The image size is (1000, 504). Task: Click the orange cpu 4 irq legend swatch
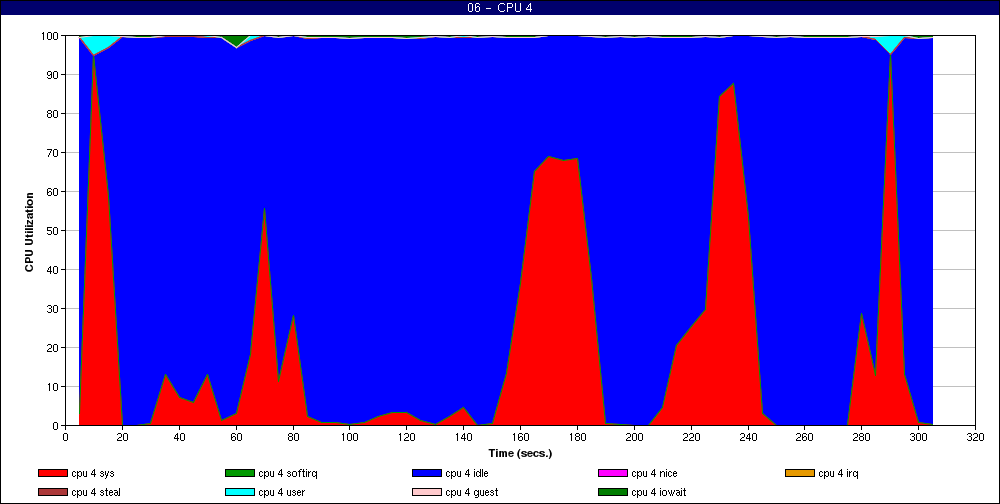tap(800, 473)
